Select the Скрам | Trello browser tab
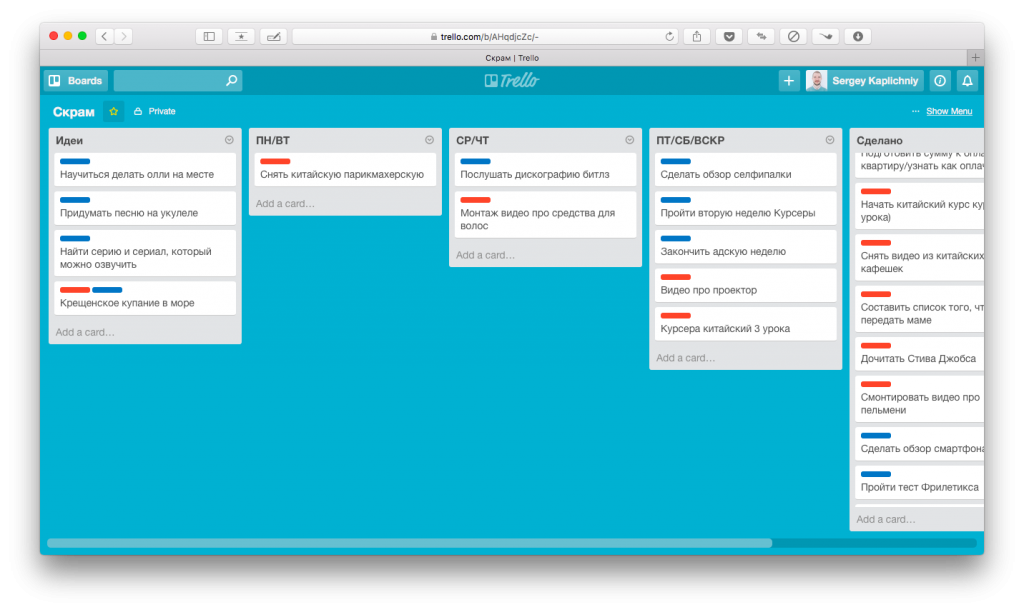Viewport: 1024px width, 612px height. click(511, 57)
